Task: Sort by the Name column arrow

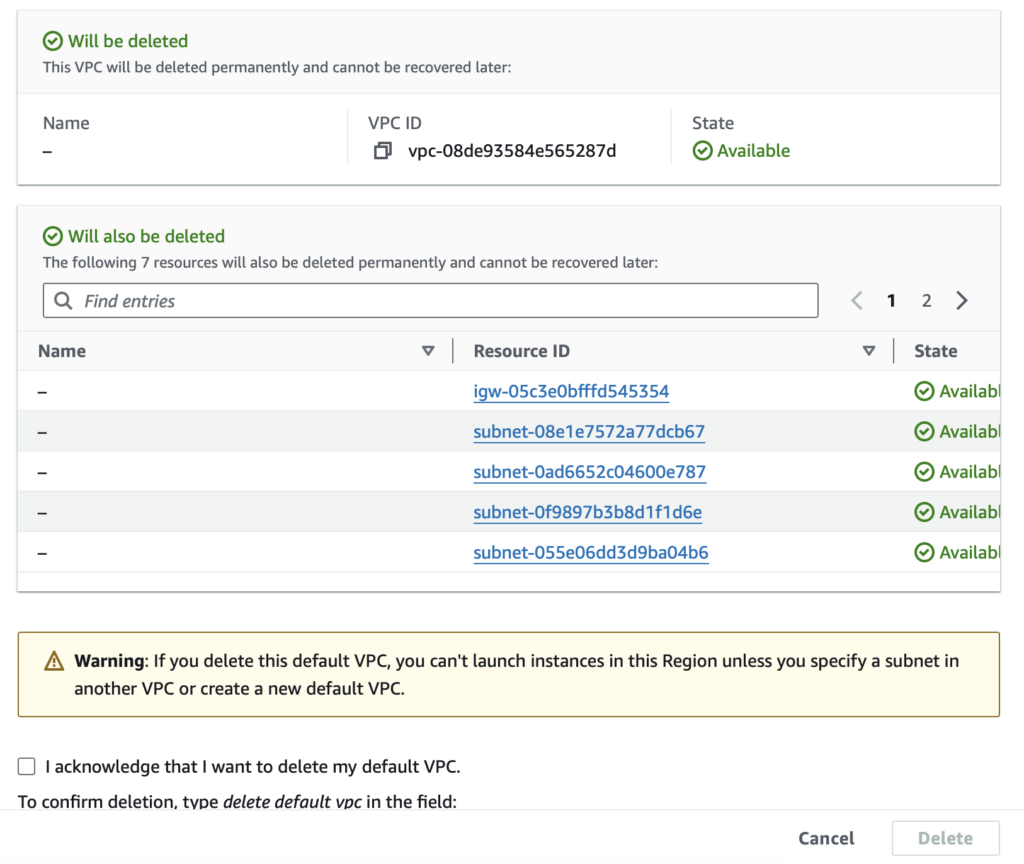Action: point(428,351)
